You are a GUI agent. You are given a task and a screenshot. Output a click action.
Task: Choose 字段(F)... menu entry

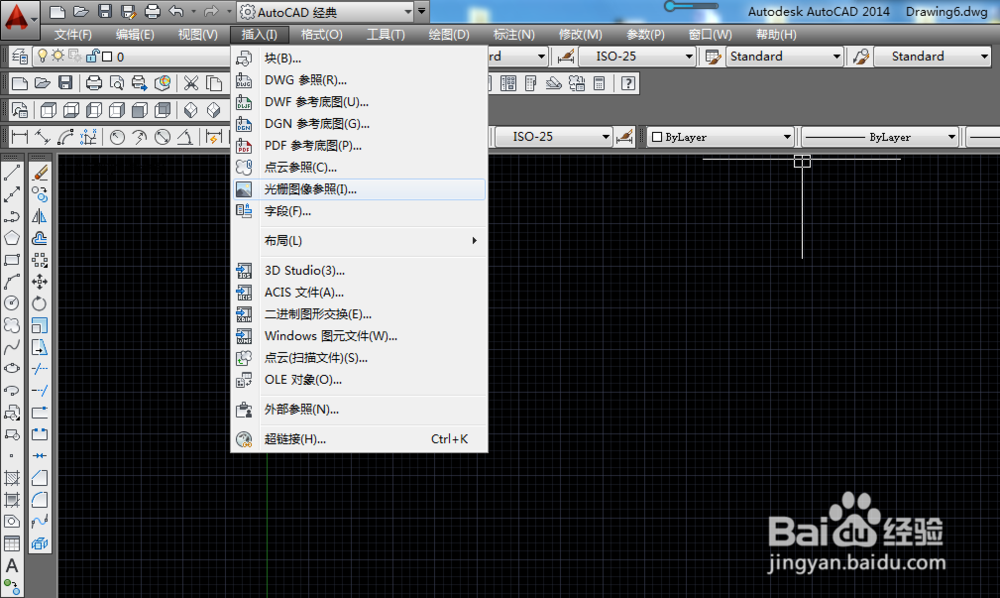(x=359, y=211)
